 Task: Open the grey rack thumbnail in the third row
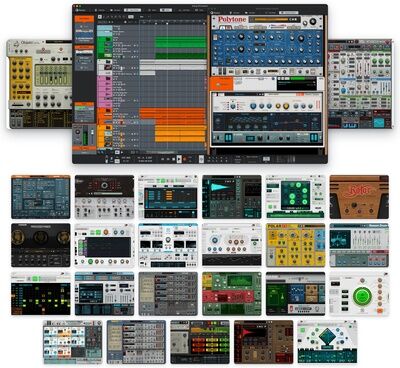point(168,294)
